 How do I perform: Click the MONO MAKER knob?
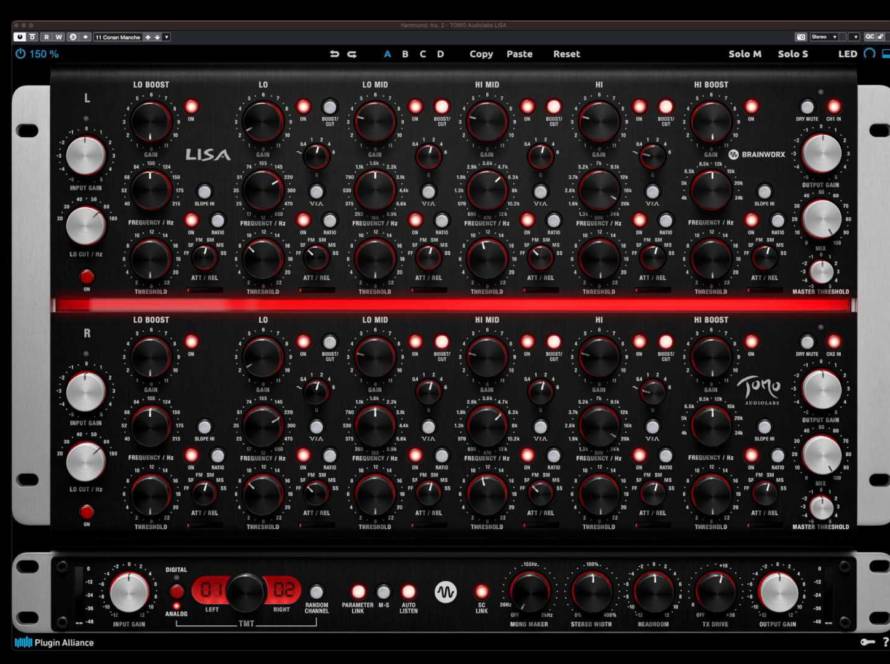(x=529, y=592)
